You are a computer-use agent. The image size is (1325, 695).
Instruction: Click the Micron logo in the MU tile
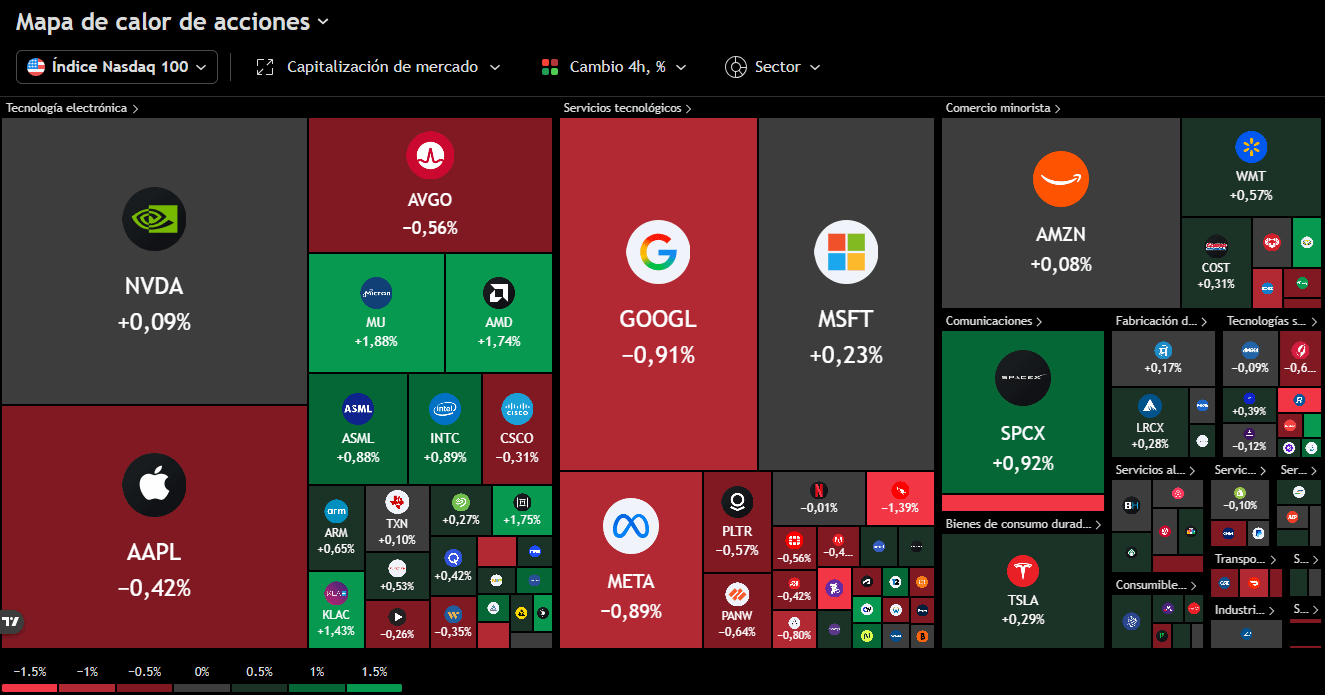click(376, 293)
